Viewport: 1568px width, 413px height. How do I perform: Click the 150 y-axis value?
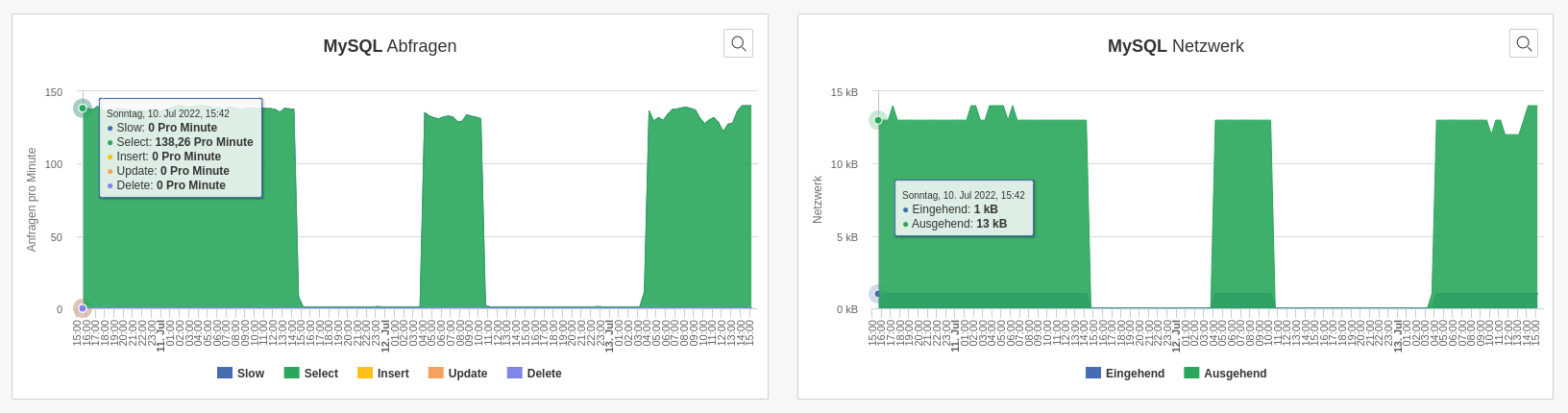click(x=54, y=92)
